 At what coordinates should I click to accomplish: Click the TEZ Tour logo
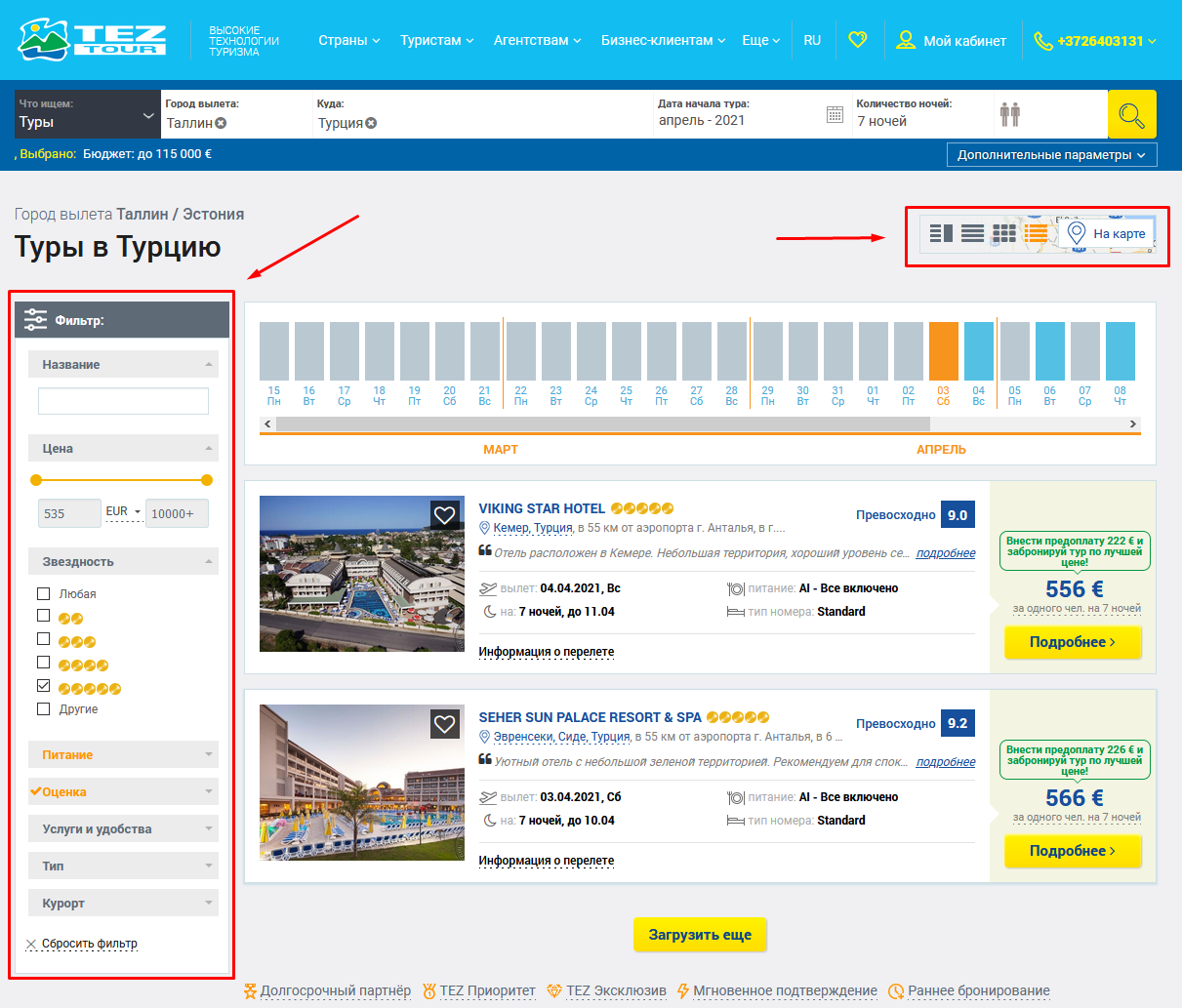[x=92, y=39]
